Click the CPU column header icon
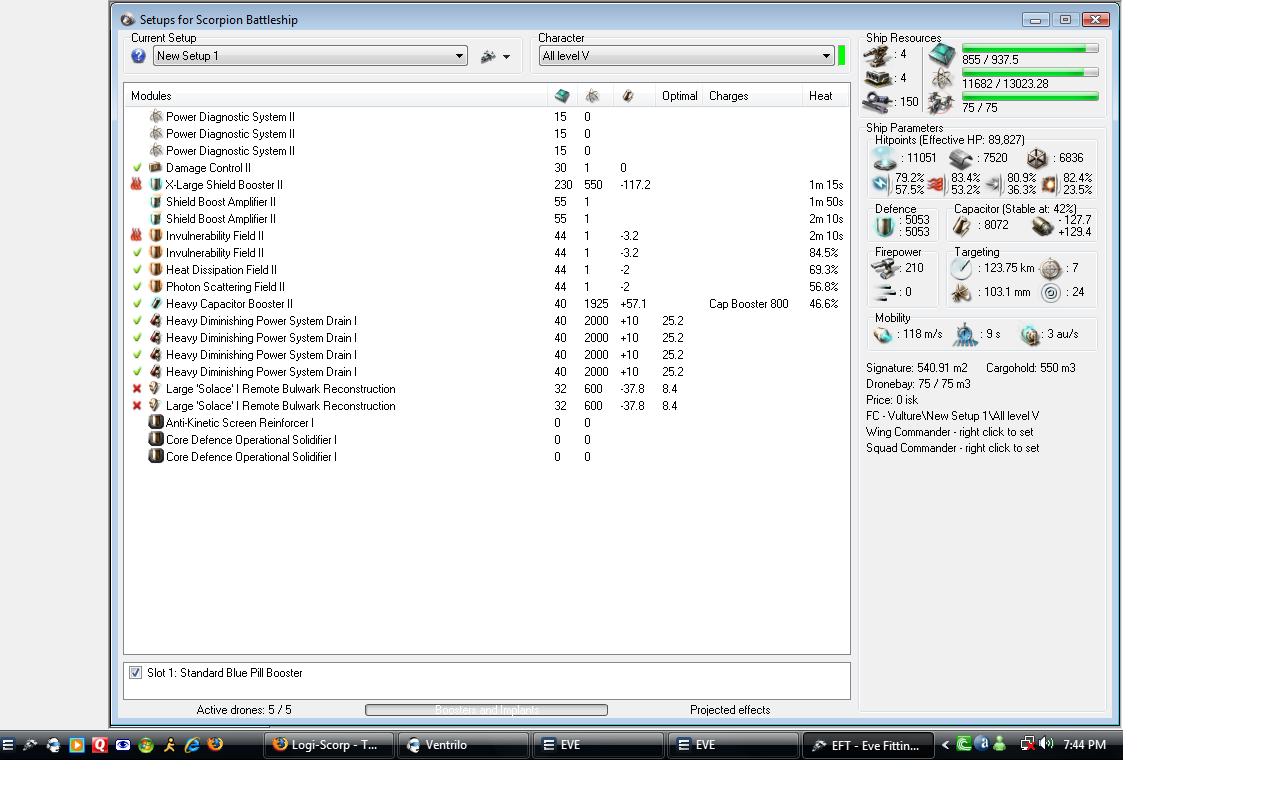1280x800 pixels. (x=562, y=96)
